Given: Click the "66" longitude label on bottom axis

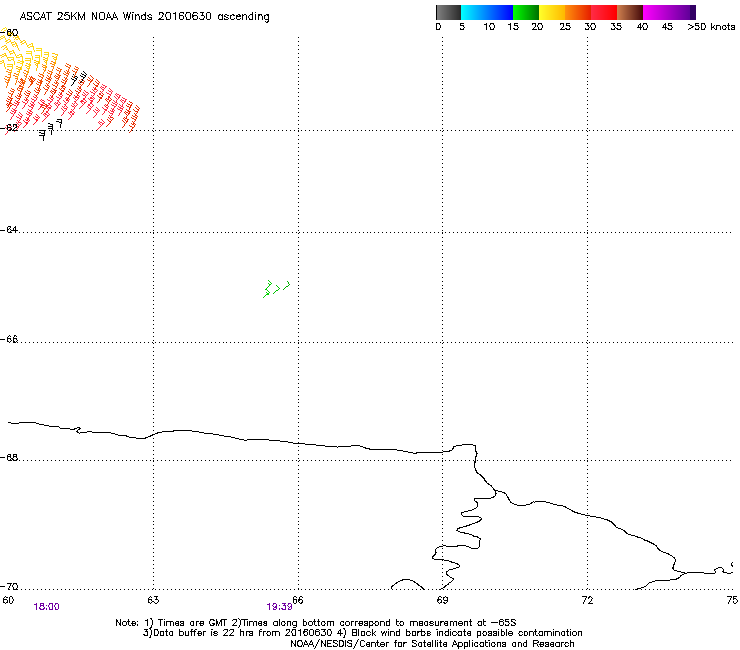Looking at the screenshot, I should pos(298,600).
